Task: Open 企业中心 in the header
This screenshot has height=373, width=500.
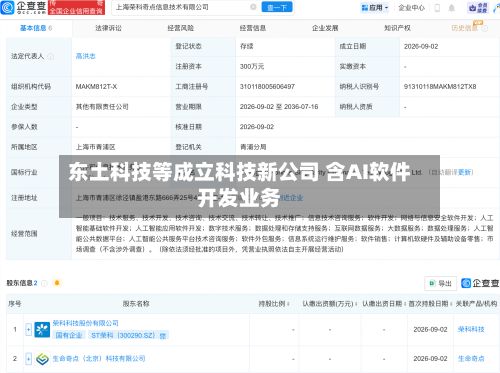Action: 411,8
